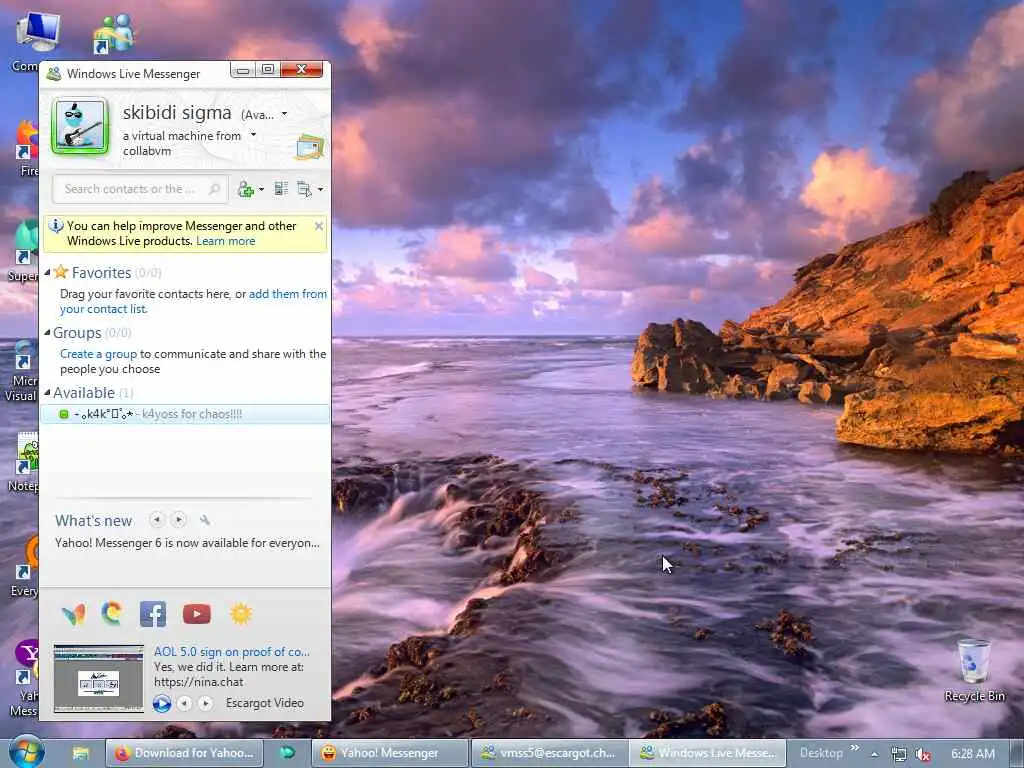Open the Facebook tab icon
The height and width of the screenshot is (768, 1024).
153,614
